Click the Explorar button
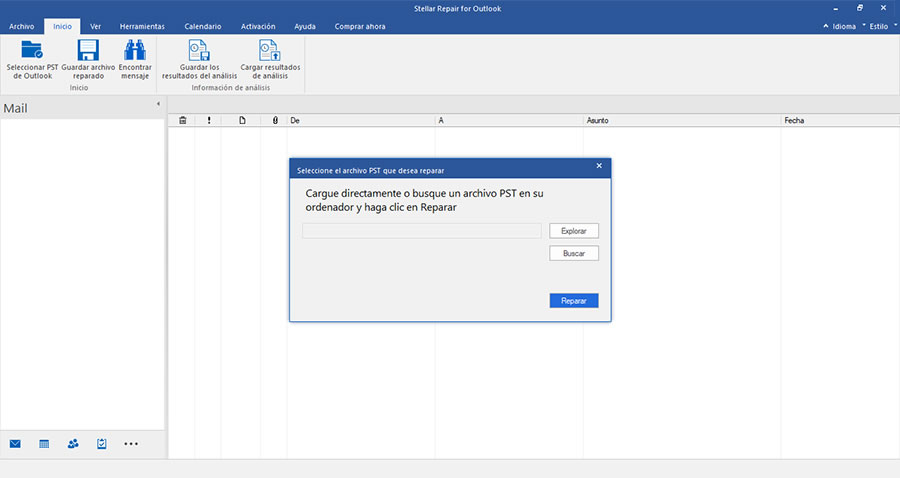This screenshot has height=478, width=900. tap(573, 231)
